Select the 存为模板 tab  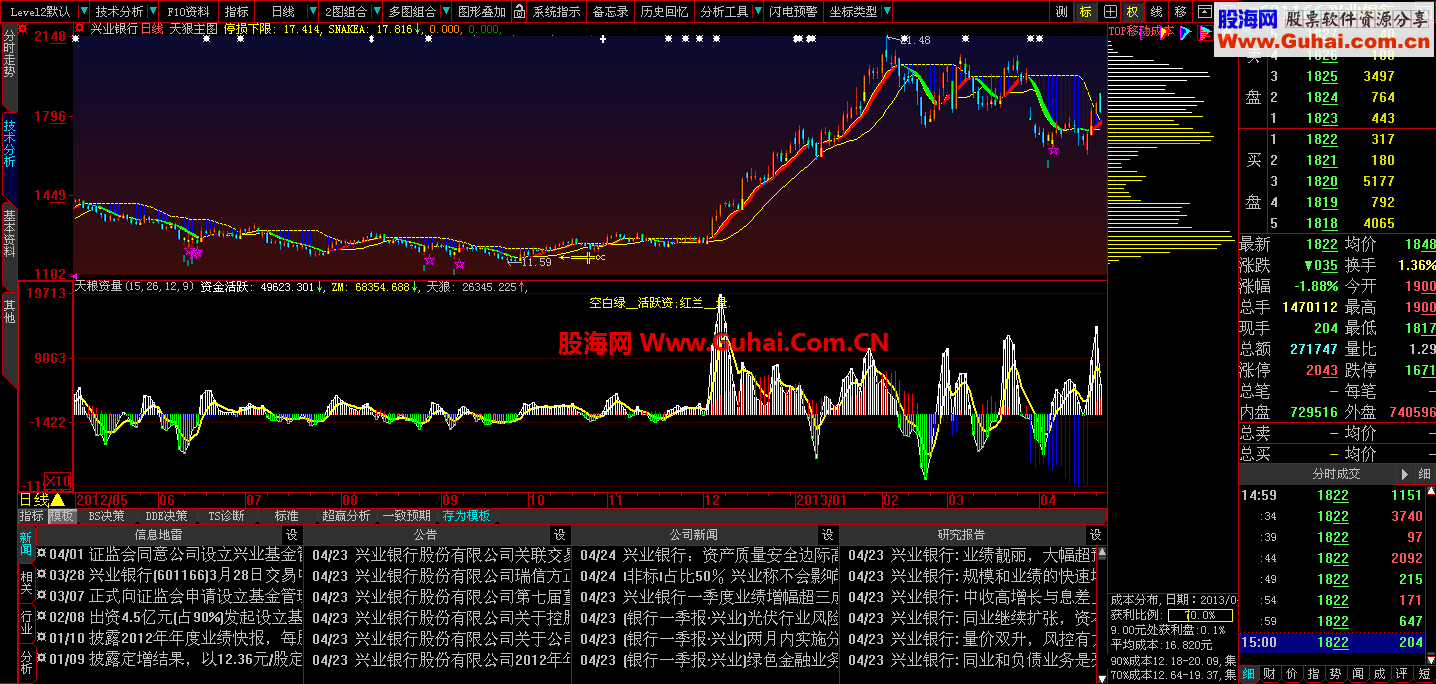[466, 516]
